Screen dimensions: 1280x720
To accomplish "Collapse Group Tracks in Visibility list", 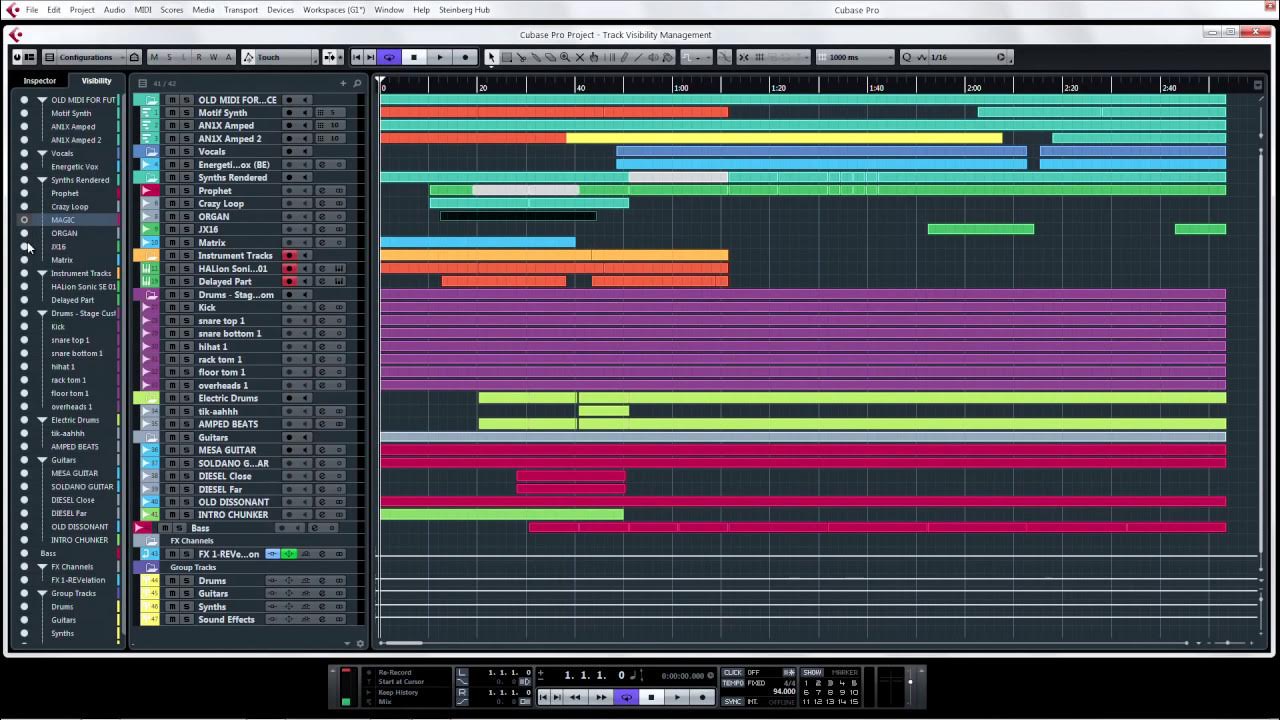I will point(42,593).
